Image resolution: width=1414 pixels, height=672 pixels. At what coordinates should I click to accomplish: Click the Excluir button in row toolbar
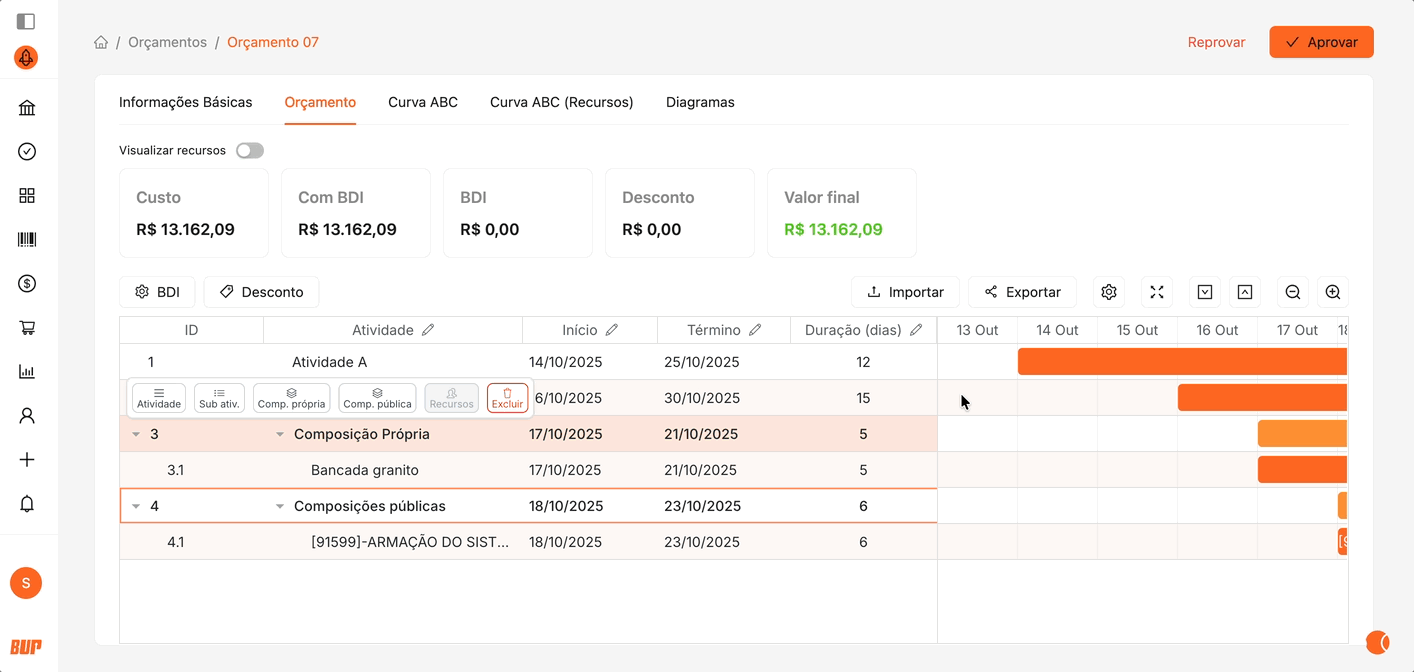coord(507,398)
